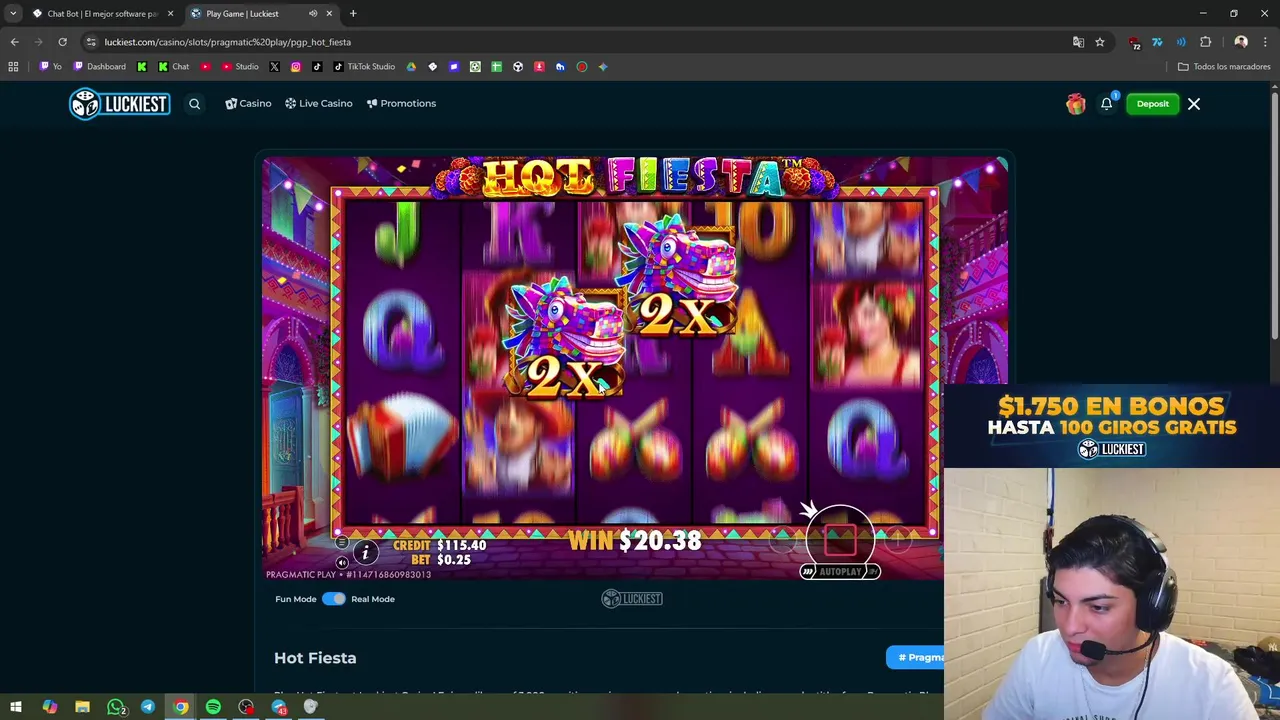Open the Windows Start menu
1280x720 pixels.
[x=16, y=707]
